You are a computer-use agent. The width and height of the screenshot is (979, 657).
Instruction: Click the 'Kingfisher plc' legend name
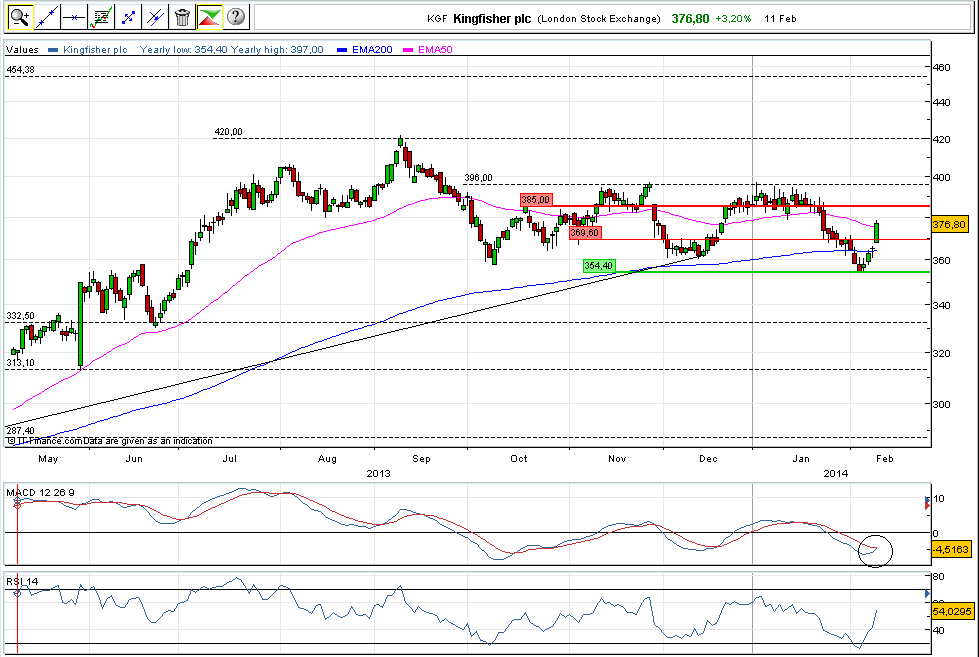point(95,50)
